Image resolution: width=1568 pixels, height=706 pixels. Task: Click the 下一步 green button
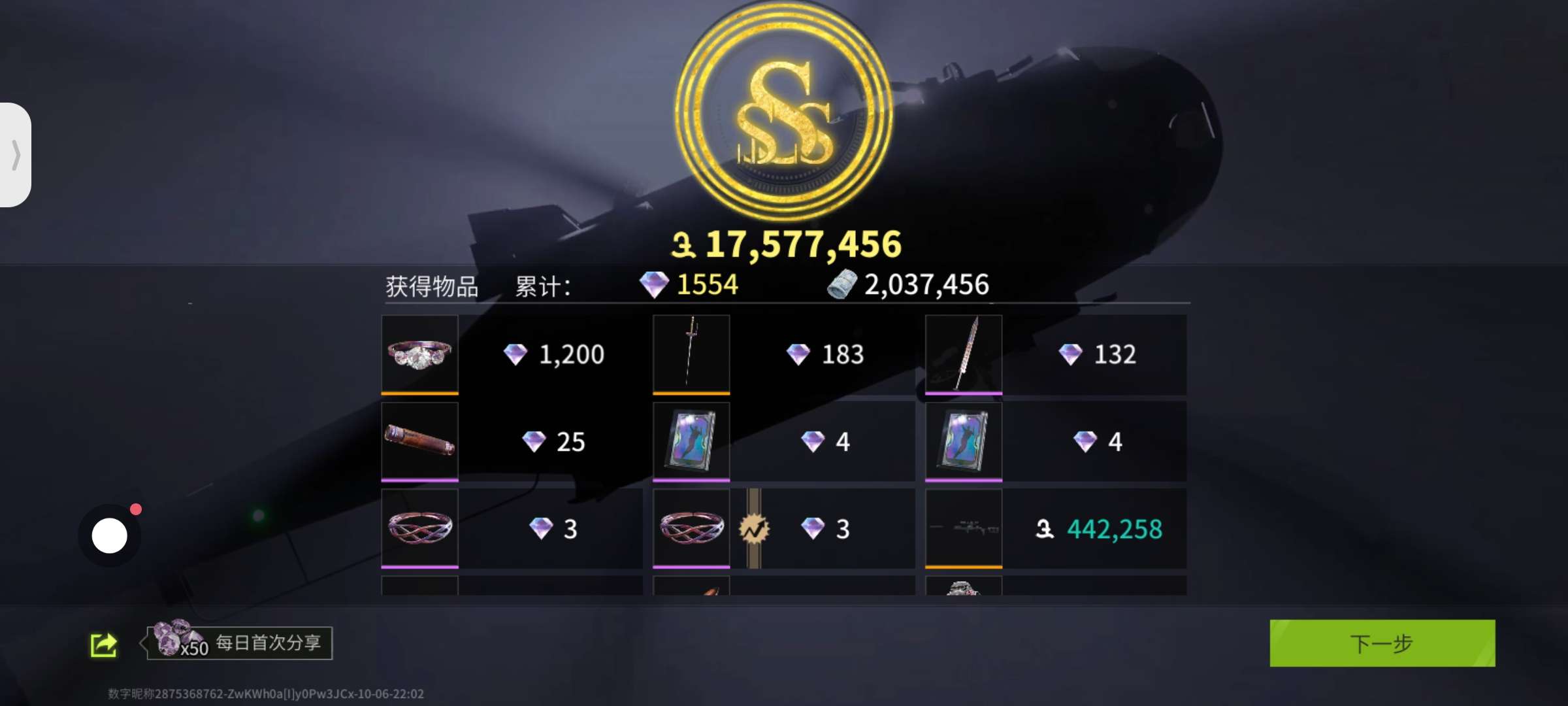1382,643
